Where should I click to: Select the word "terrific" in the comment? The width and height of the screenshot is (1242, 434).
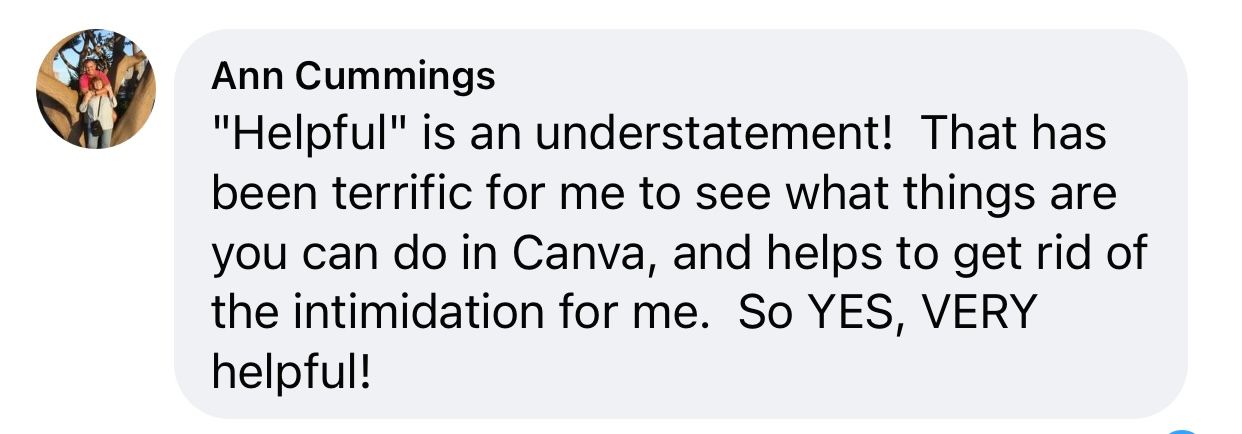click(383, 192)
